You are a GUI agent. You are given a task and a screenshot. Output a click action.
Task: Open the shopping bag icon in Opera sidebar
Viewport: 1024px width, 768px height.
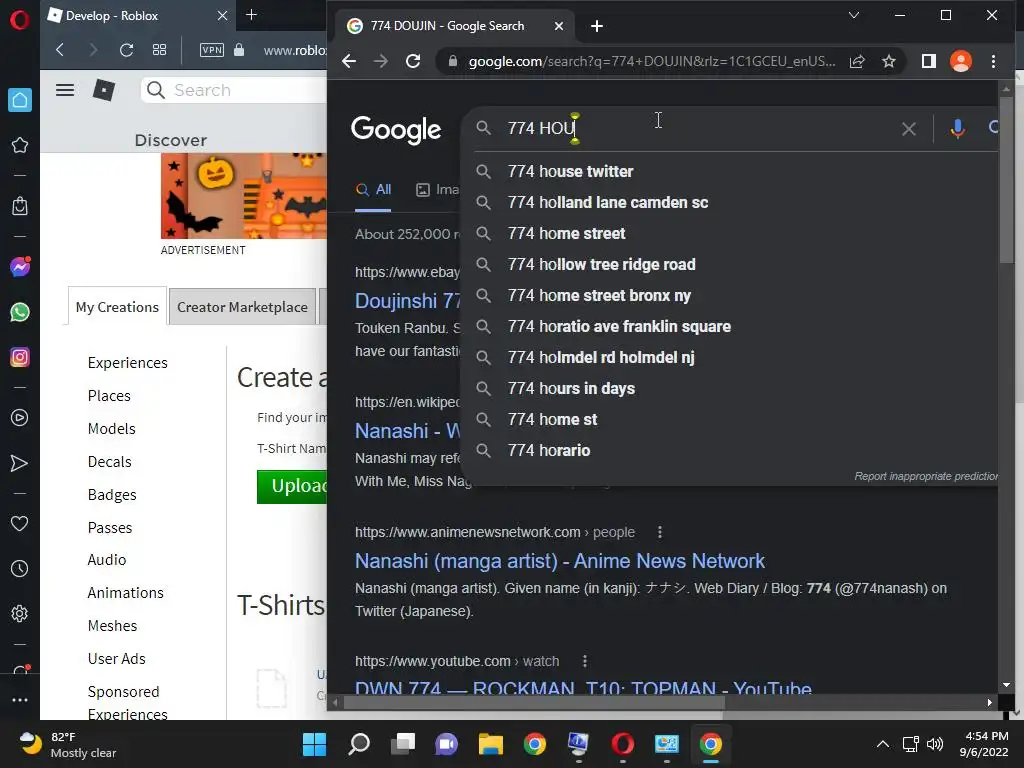coord(20,206)
